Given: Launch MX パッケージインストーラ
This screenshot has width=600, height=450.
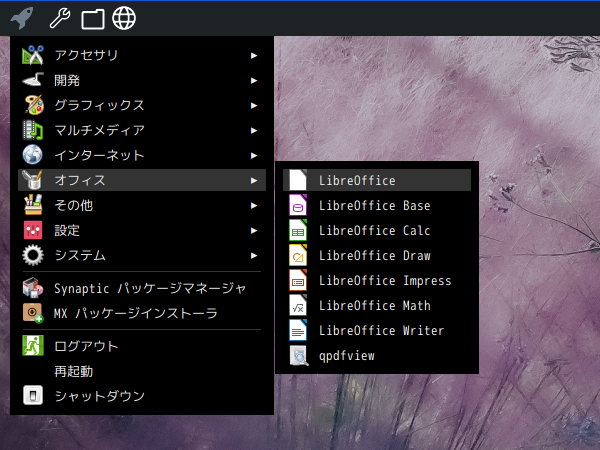Looking at the screenshot, I should click(142, 313).
